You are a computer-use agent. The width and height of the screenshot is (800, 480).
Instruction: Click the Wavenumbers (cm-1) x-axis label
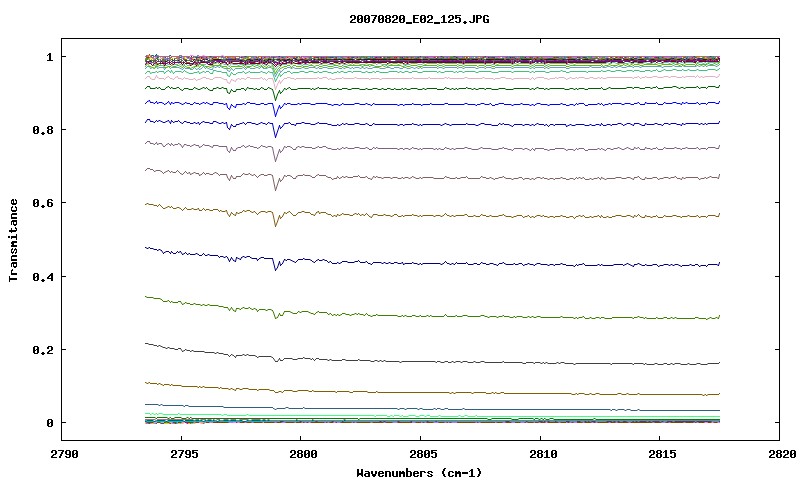(x=419, y=473)
